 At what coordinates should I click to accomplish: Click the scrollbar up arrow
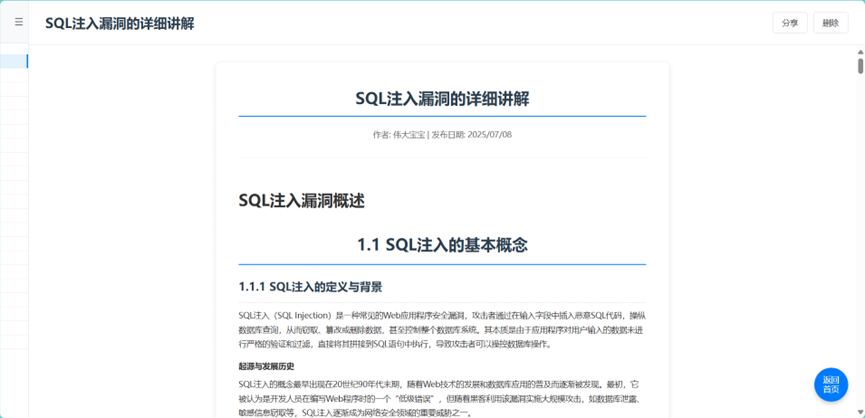coord(861,52)
